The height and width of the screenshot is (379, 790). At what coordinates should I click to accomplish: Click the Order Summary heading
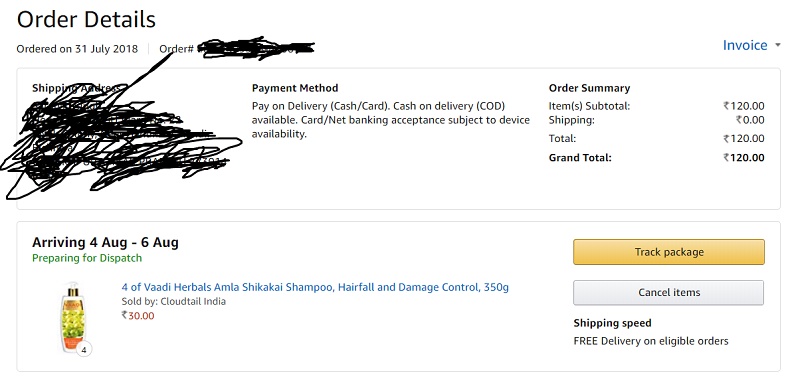[x=589, y=88]
